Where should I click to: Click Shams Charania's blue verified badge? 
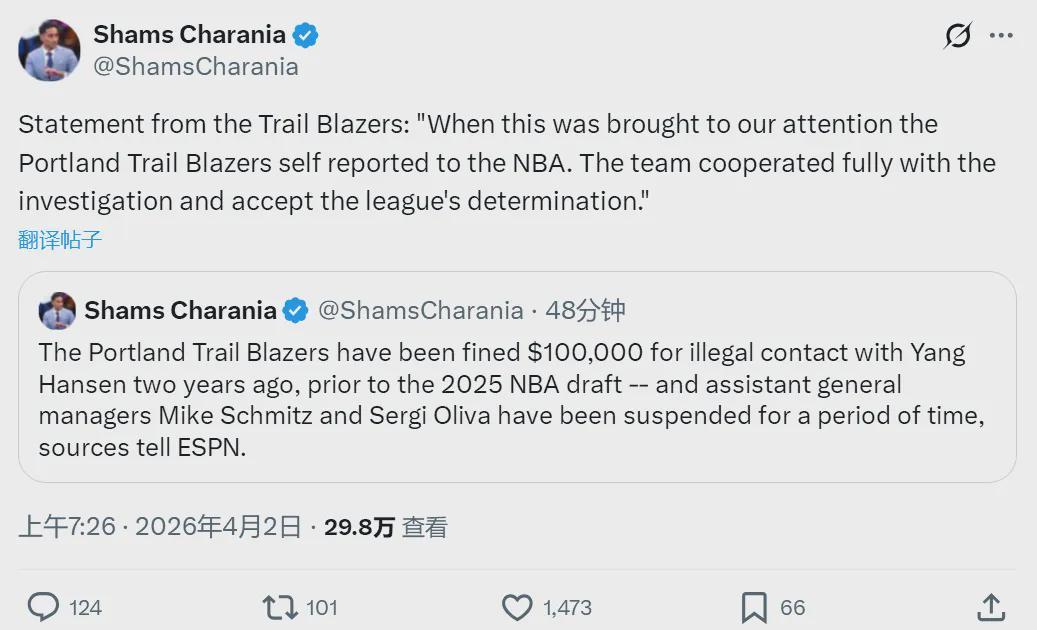[306, 33]
